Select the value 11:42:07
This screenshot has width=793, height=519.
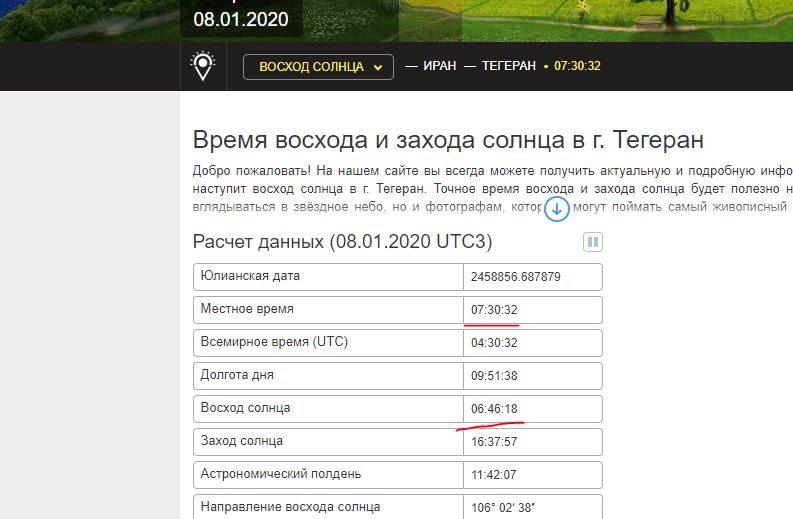click(494, 474)
